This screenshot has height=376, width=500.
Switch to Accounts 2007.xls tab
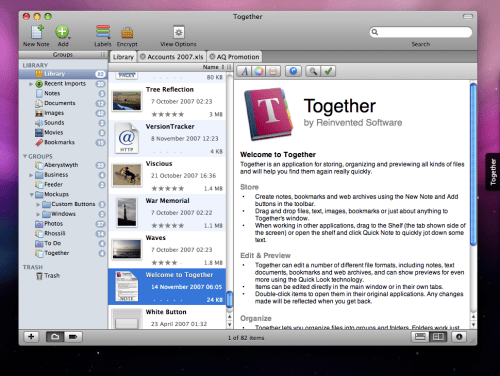(x=171, y=57)
